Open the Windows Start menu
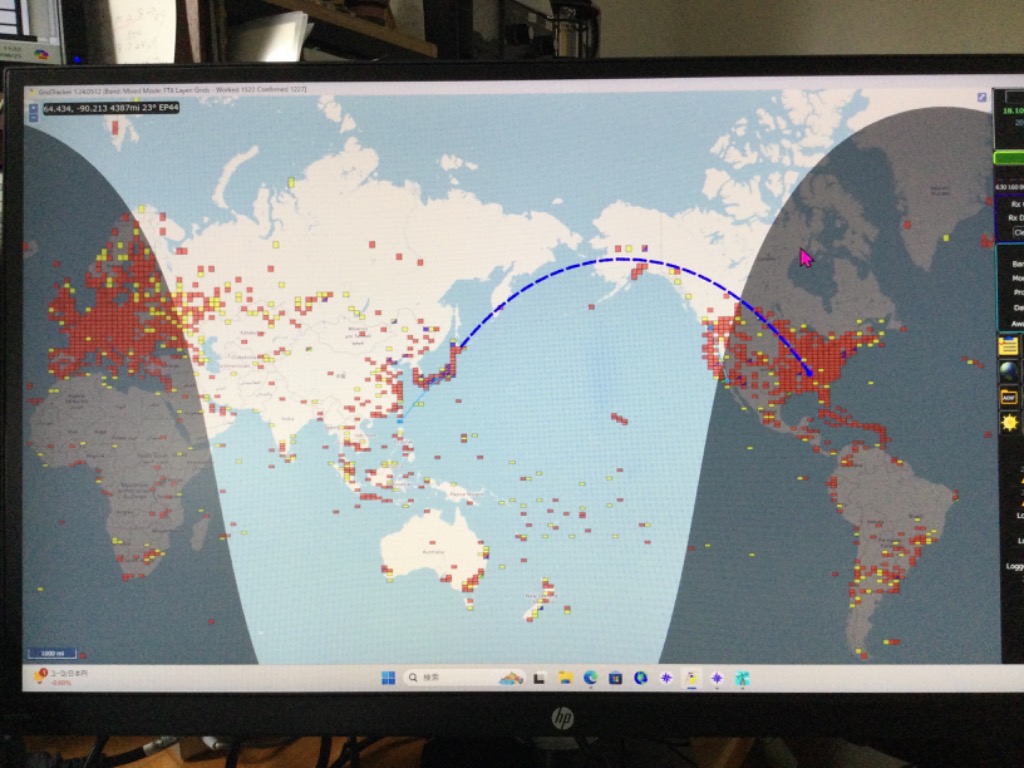 (389, 678)
